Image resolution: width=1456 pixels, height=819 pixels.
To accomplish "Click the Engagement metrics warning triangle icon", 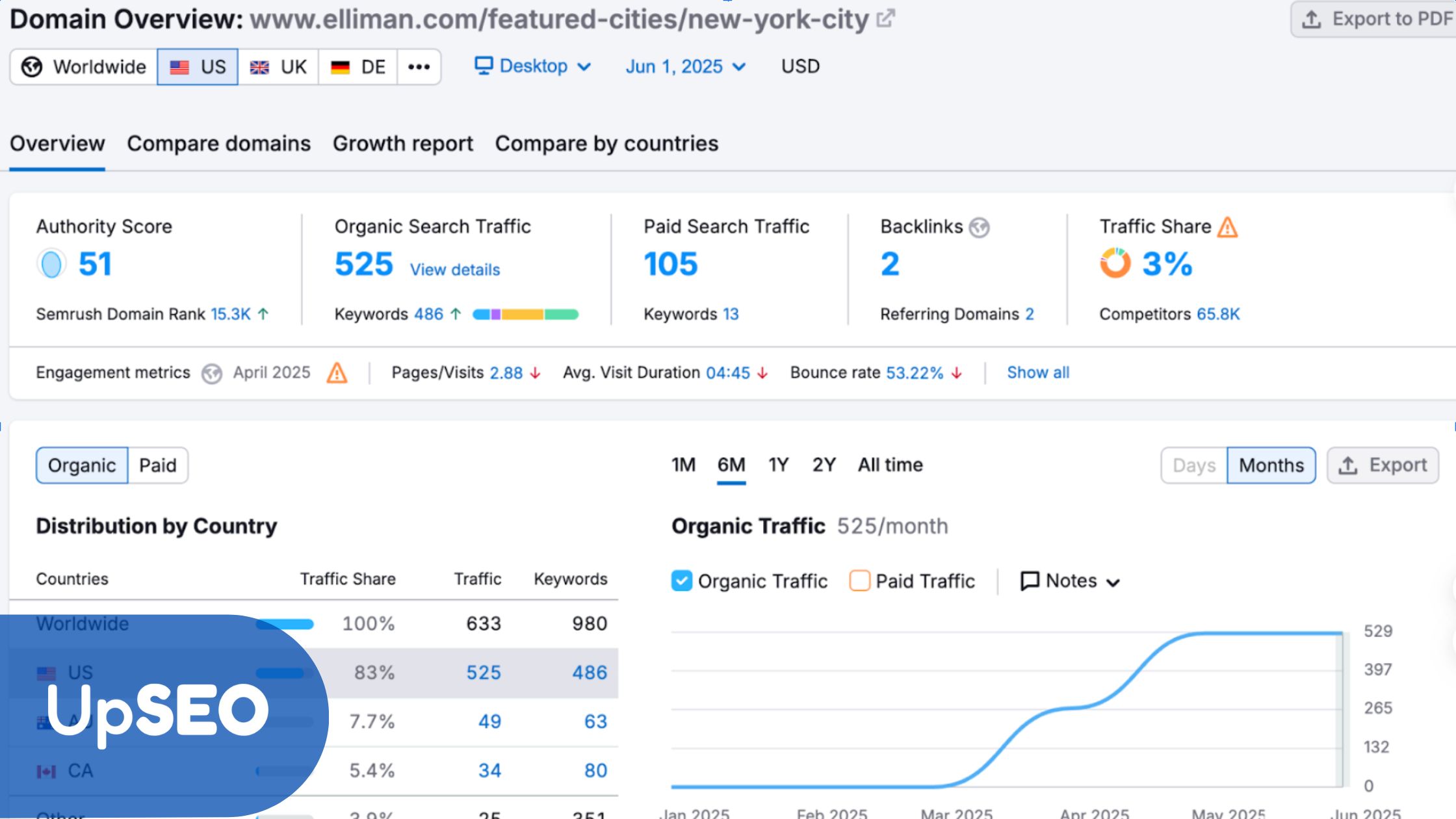I will click(337, 373).
